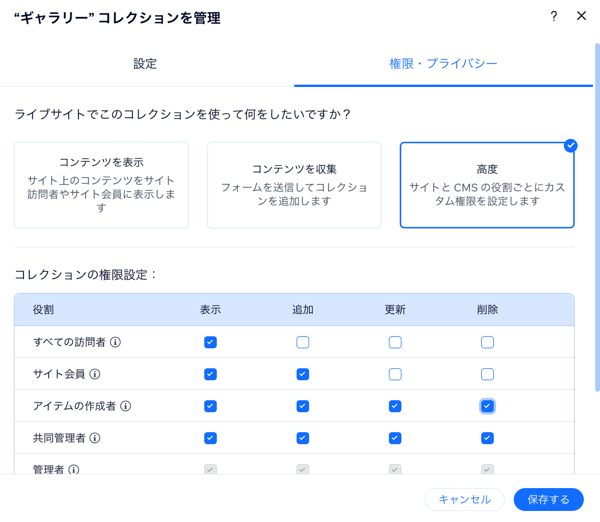
Task: Click the help question mark icon
Action: pos(554,16)
